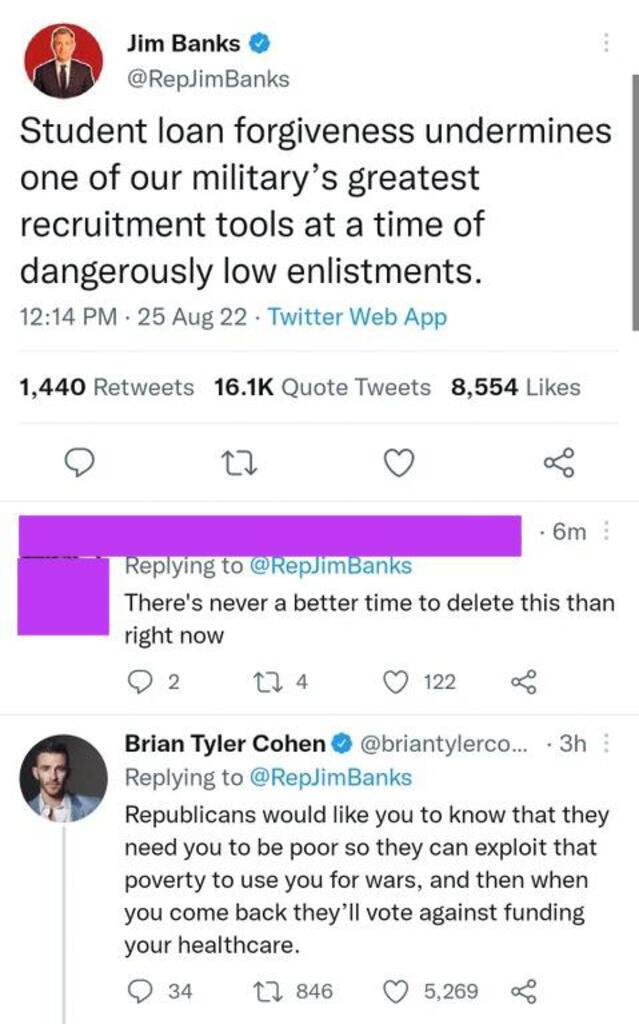Open more options on Brian Tyler Cohen's reply

point(606,743)
